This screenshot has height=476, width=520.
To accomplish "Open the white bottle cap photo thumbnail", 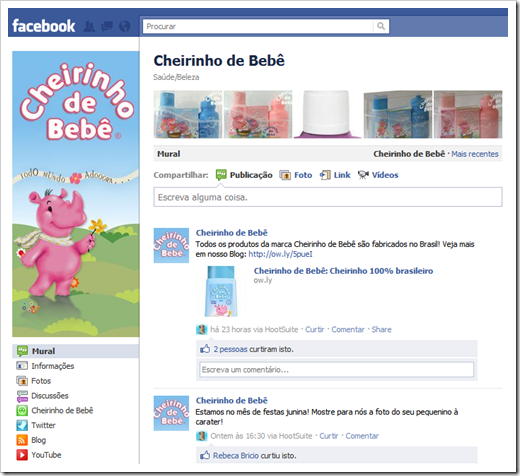I will [328, 114].
